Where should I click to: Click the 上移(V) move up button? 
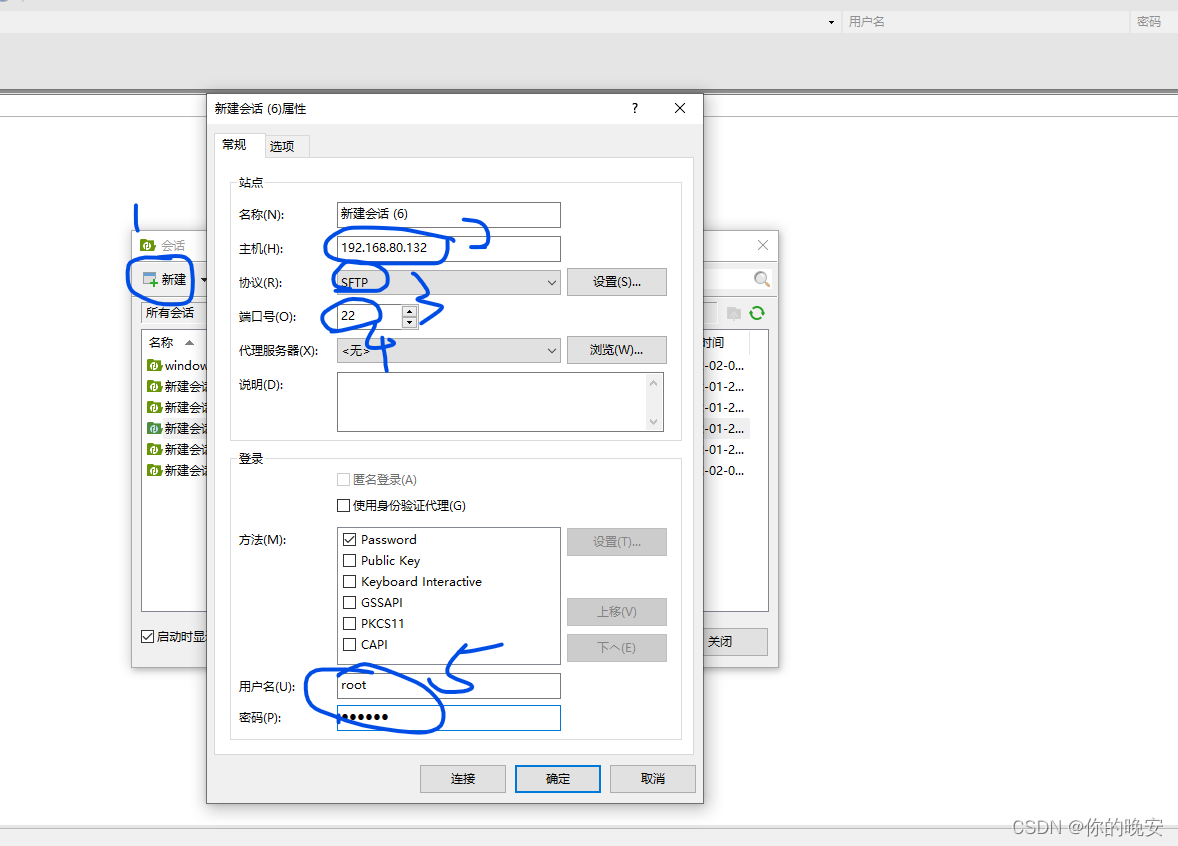tap(617, 612)
